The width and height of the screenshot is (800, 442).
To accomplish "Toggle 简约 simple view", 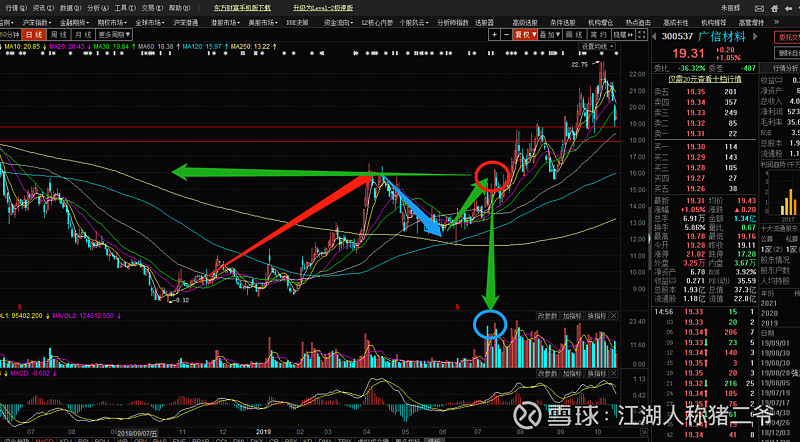I will (598, 35).
